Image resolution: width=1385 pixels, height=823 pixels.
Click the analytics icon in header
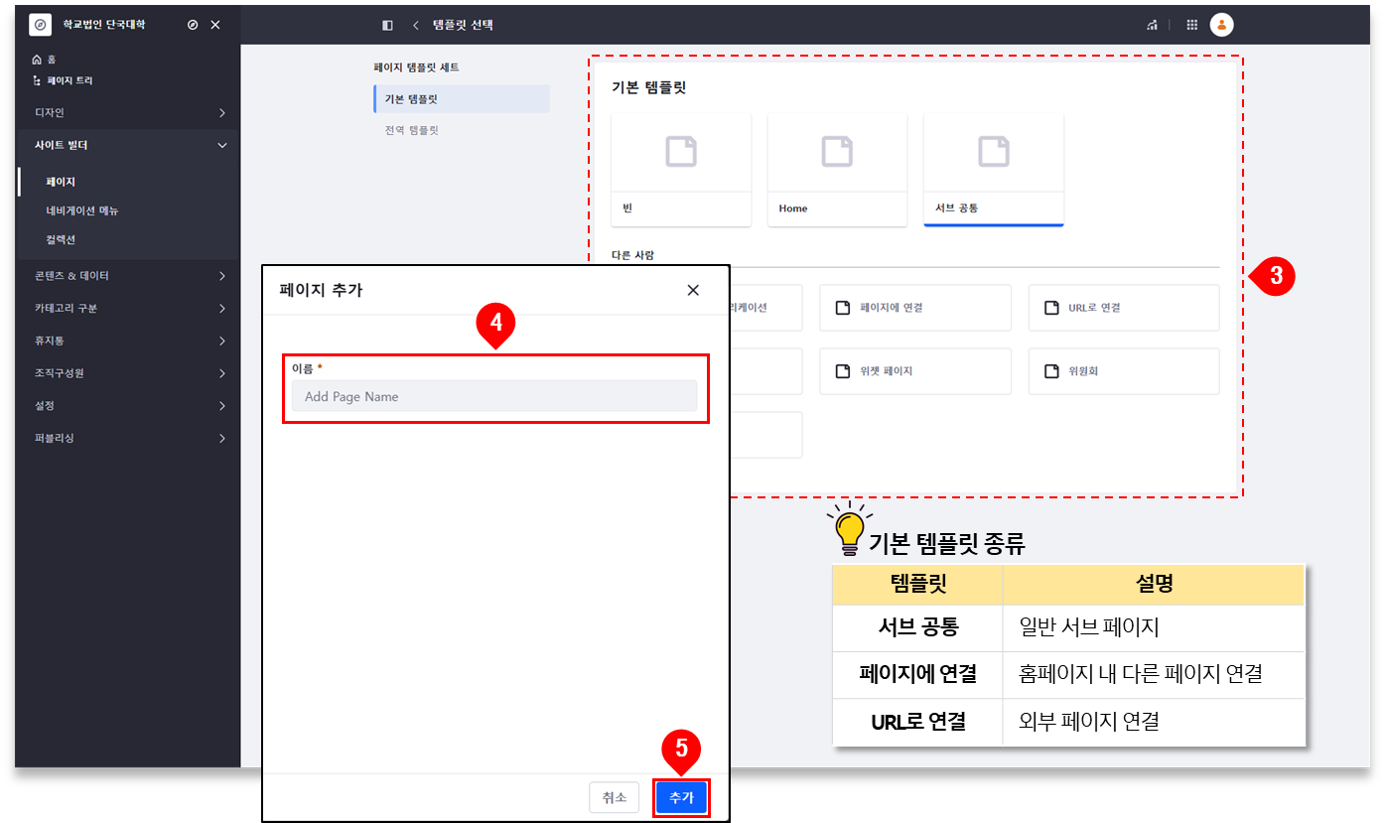click(x=1152, y=25)
